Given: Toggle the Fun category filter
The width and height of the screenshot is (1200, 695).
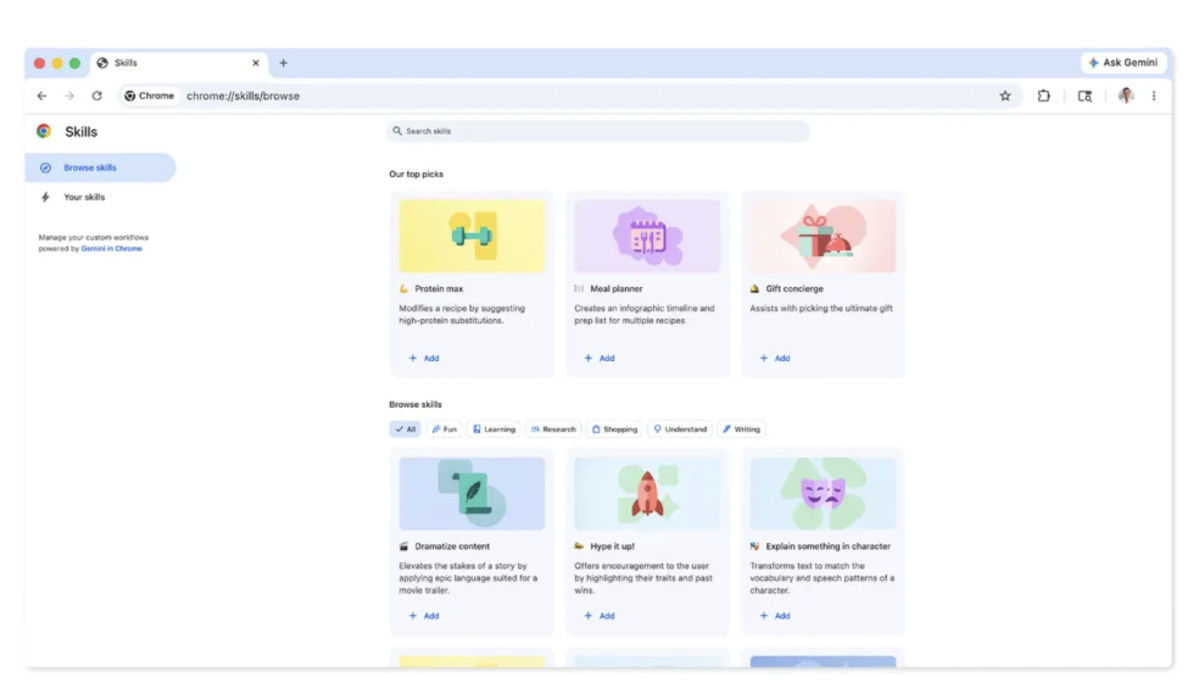Looking at the screenshot, I should (x=444, y=429).
